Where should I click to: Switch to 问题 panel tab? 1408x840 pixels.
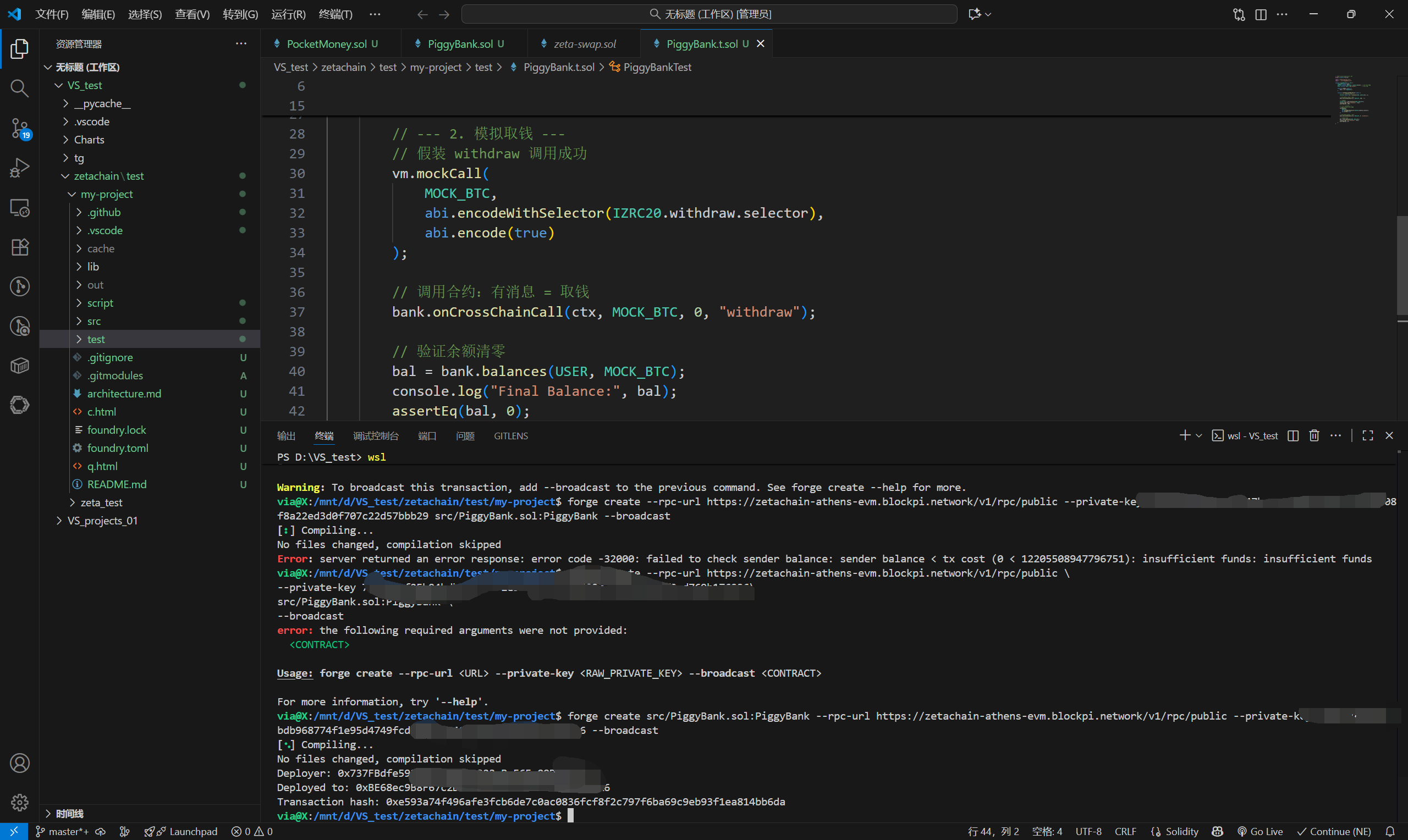point(465,436)
